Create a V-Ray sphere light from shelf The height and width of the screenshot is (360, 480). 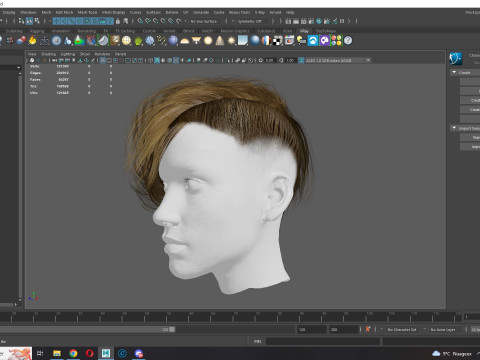click(x=208, y=41)
